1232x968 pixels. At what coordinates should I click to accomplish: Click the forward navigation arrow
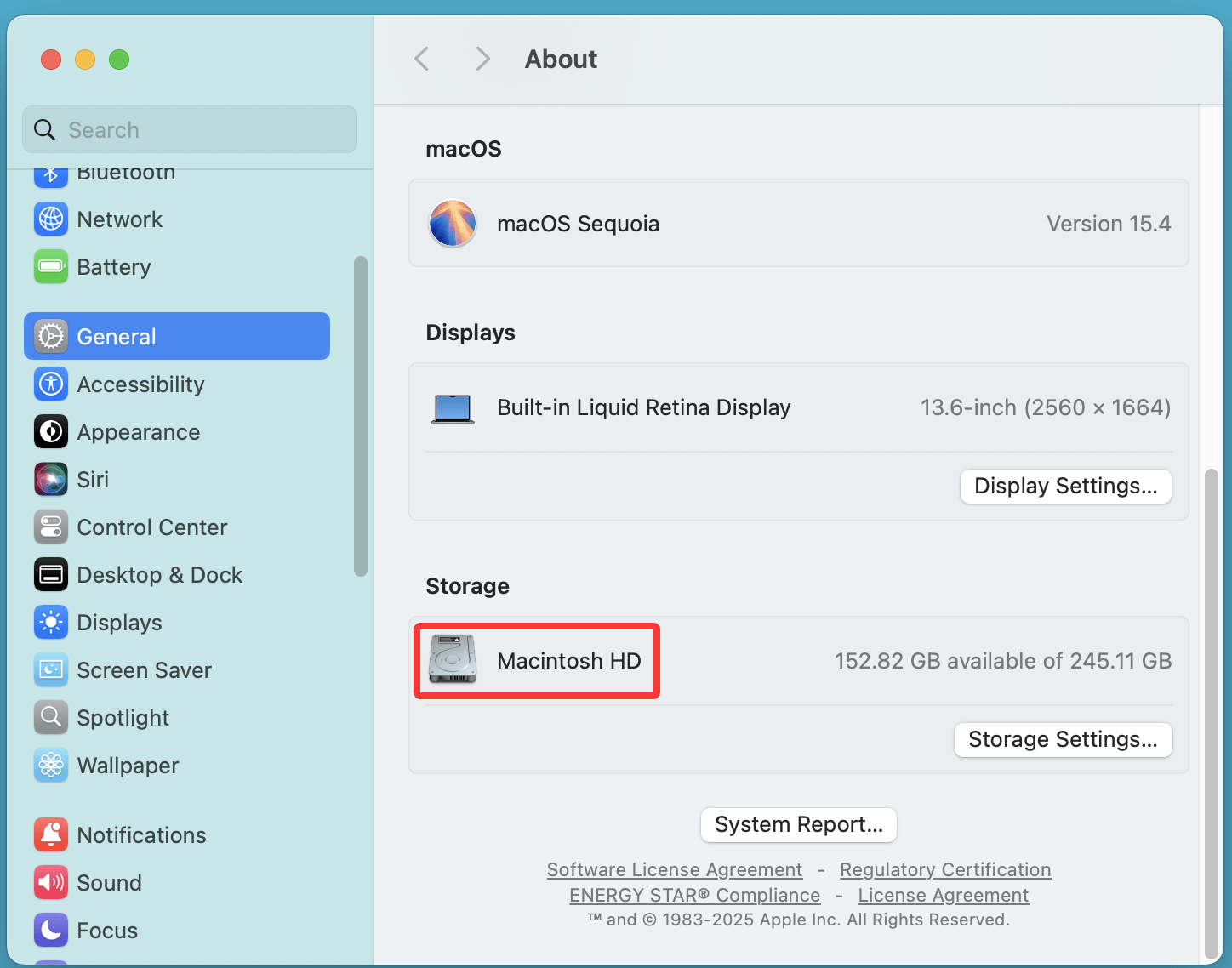[x=482, y=58]
